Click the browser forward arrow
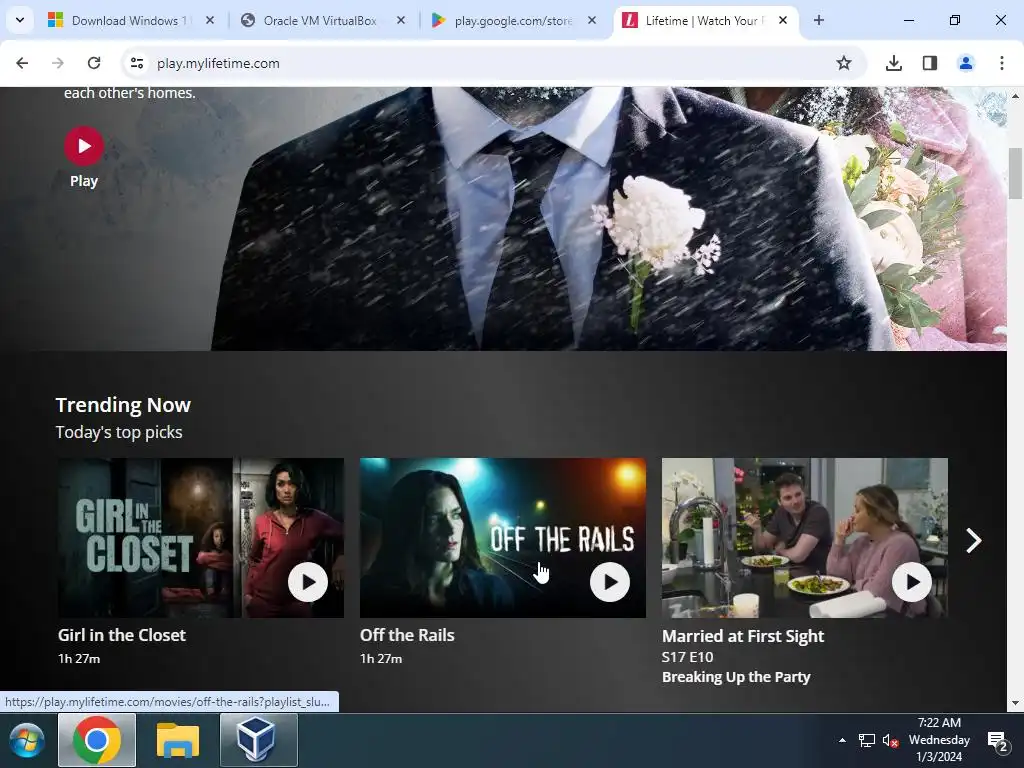 (x=58, y=63)
